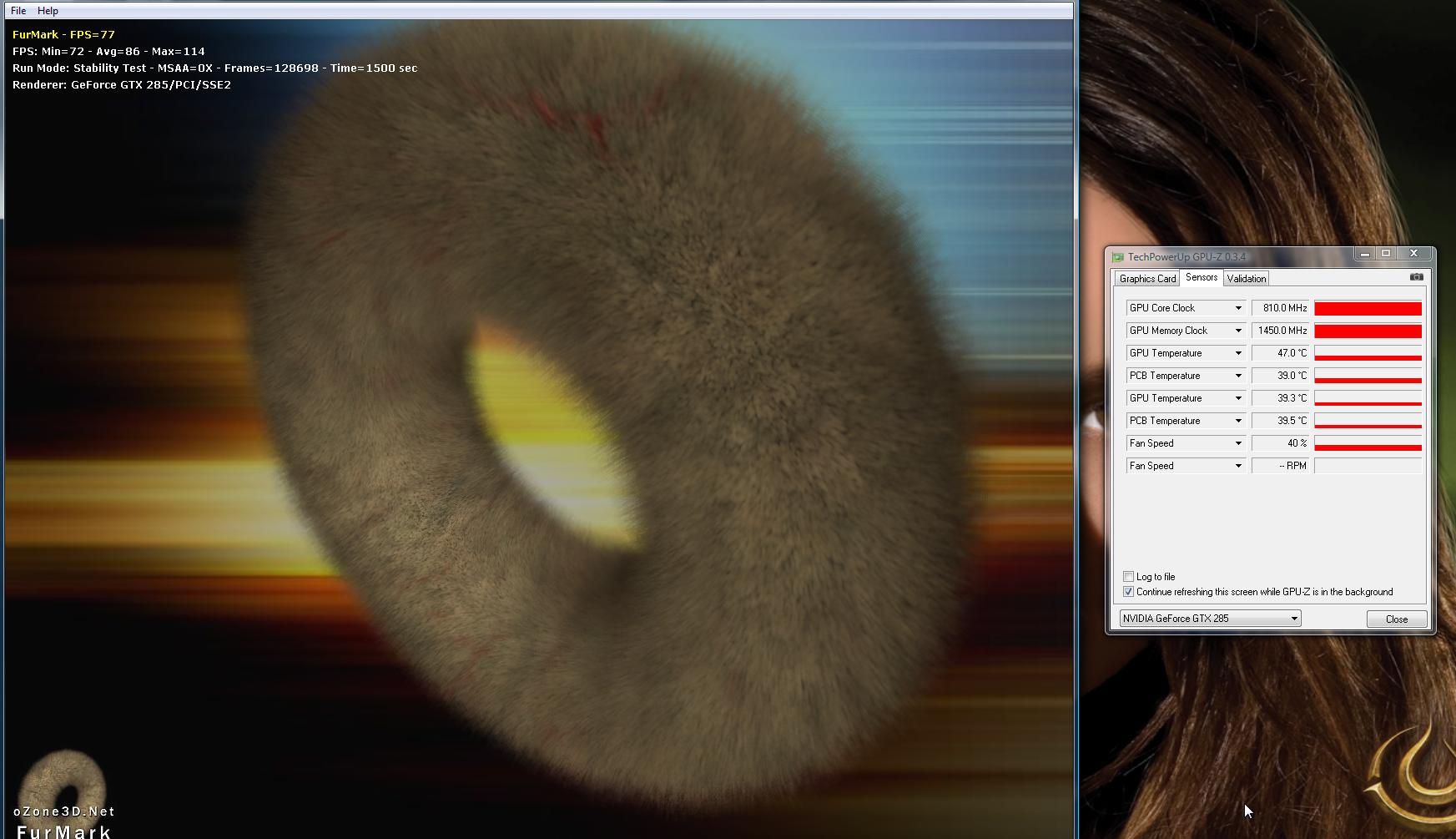Click the GPU Core Clock red graph

(x=1368, y=308)
